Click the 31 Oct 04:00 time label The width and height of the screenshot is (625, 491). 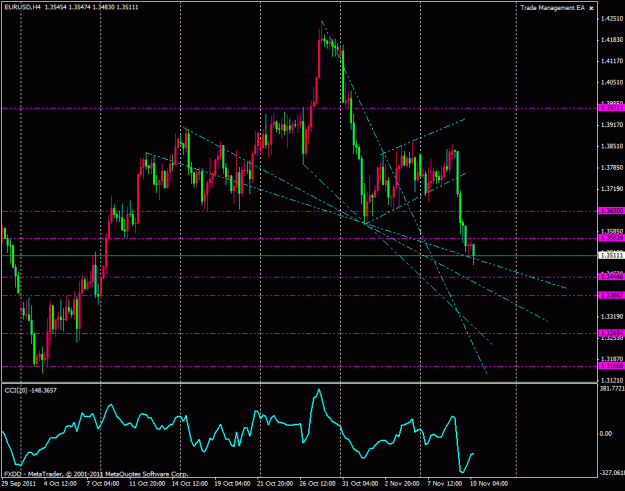(x=361, y=484)
